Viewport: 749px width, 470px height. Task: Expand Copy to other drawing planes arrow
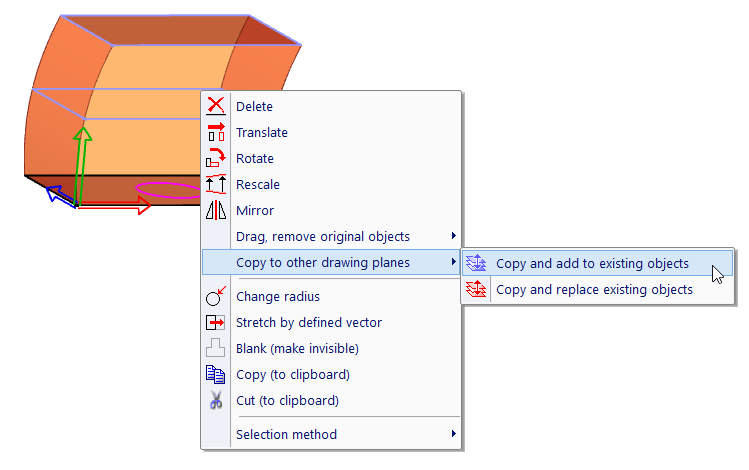tap(453, 263)
